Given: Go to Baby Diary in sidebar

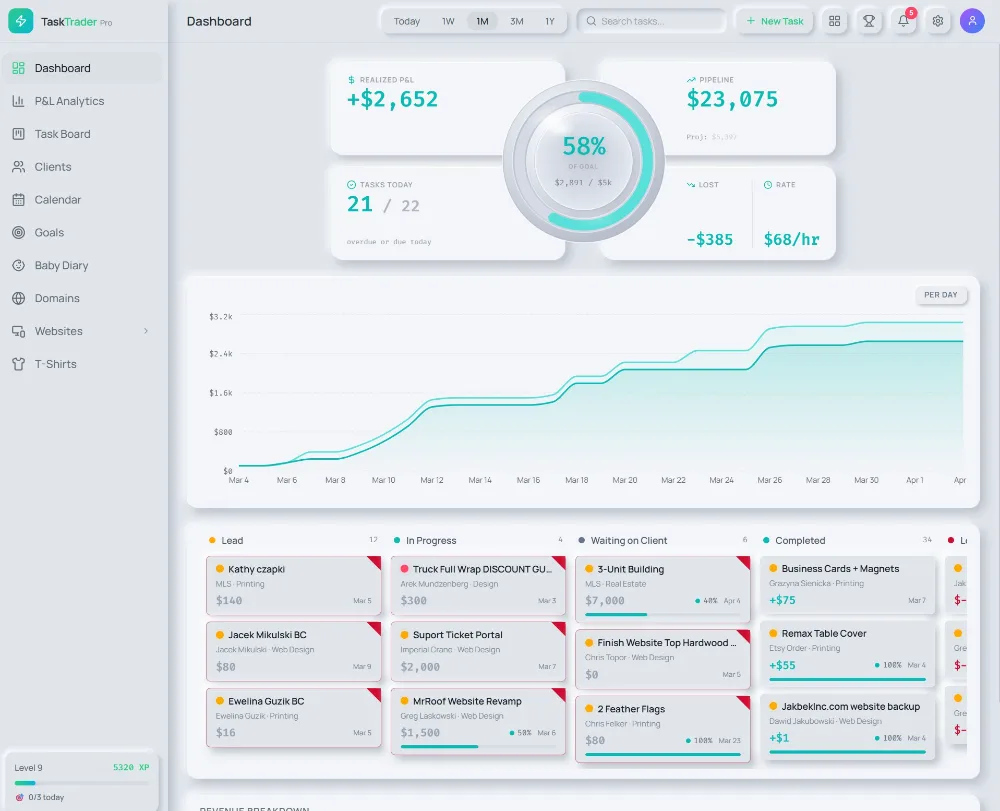Looking at the screenshot, I should click(x=61, y=265).
